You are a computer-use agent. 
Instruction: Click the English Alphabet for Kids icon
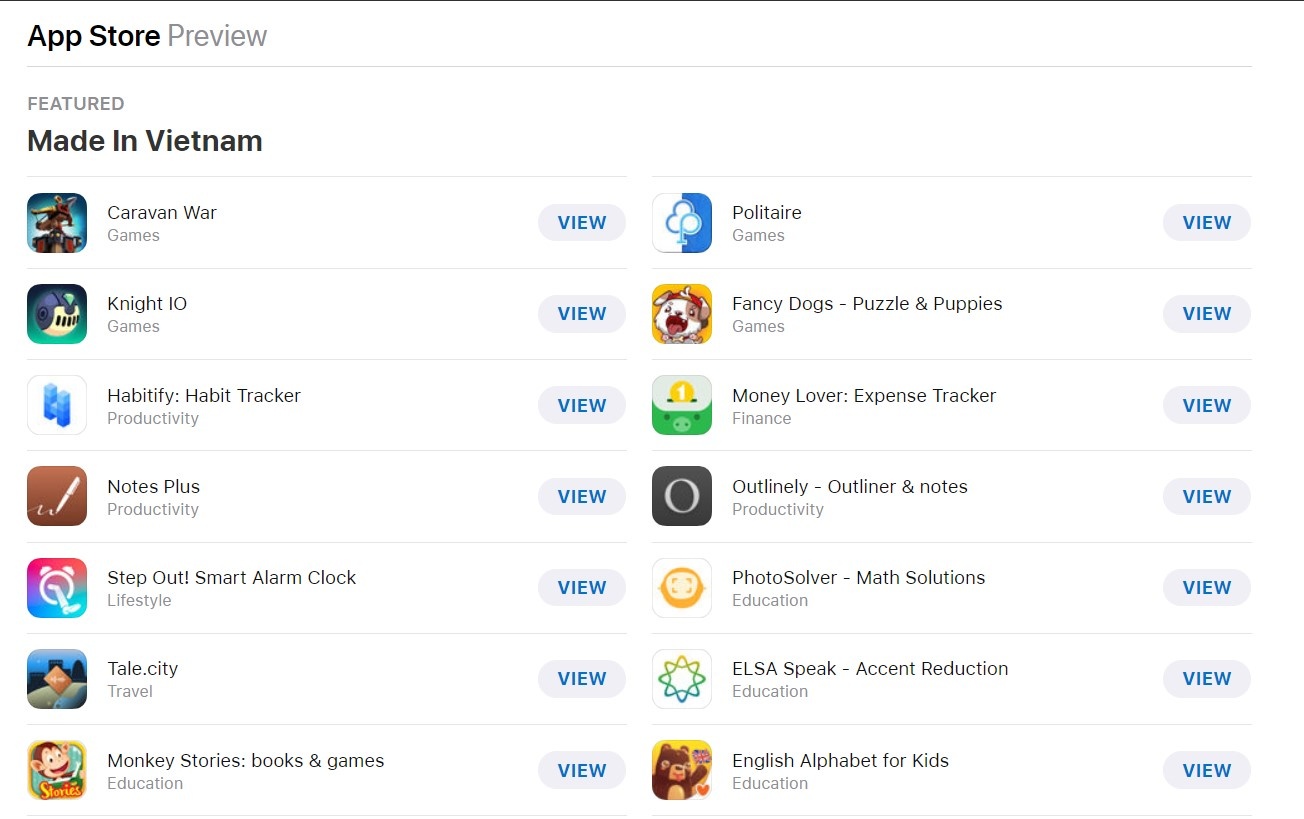[x=681, y=770]
